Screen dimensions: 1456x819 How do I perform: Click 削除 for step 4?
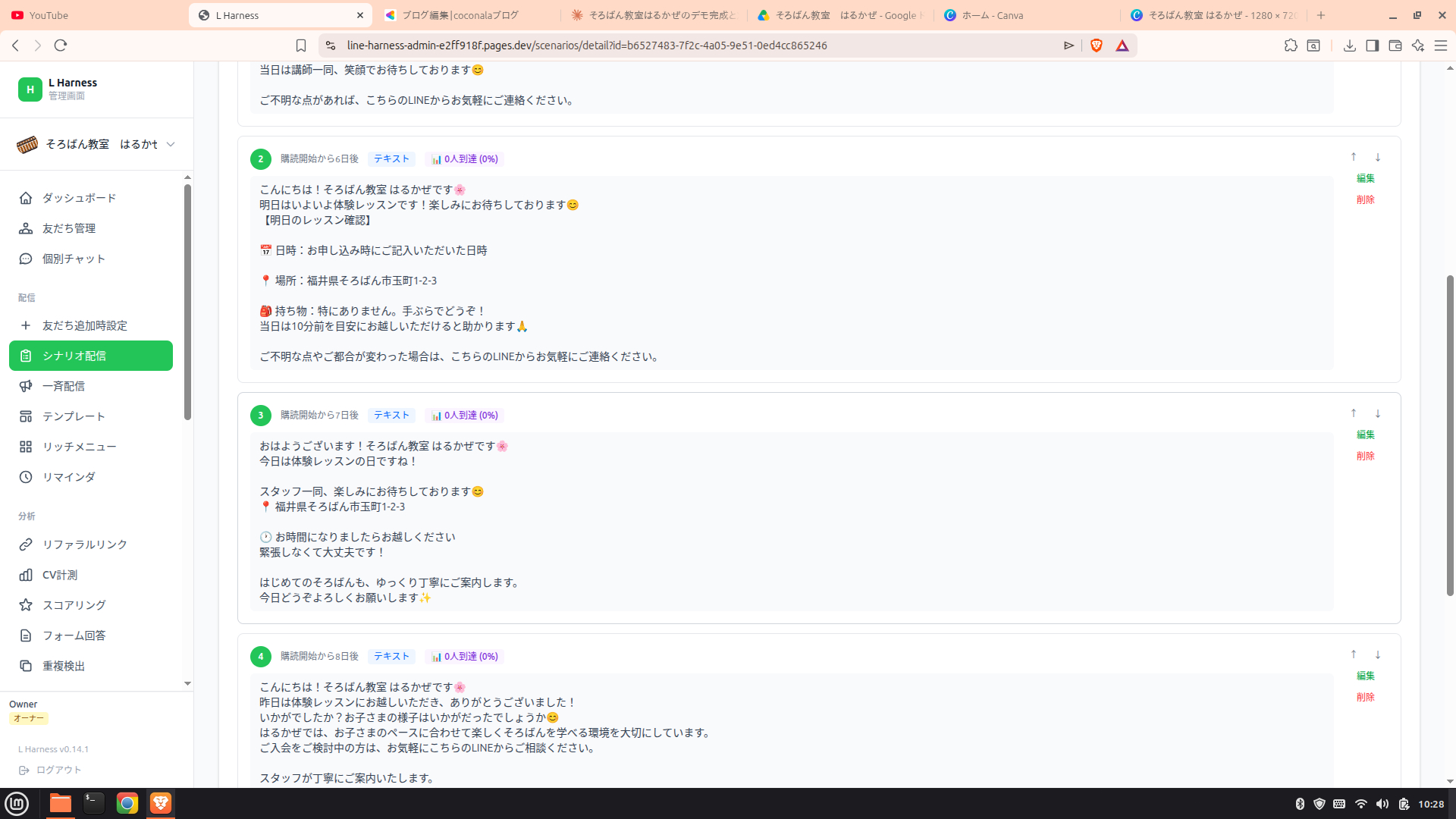coord(1366,697)
